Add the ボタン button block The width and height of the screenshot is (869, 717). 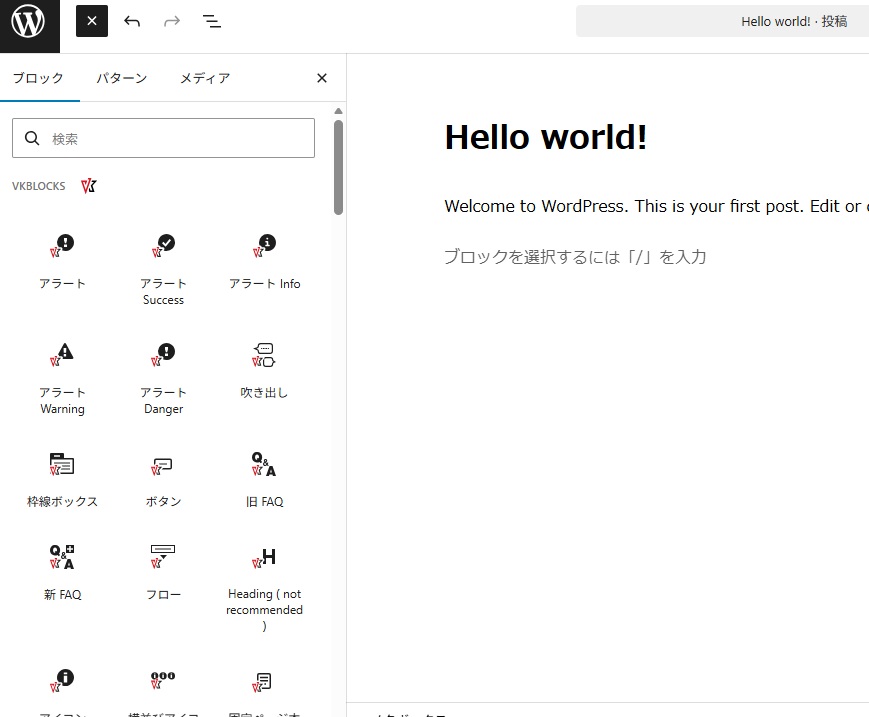[x=163, y=478]
